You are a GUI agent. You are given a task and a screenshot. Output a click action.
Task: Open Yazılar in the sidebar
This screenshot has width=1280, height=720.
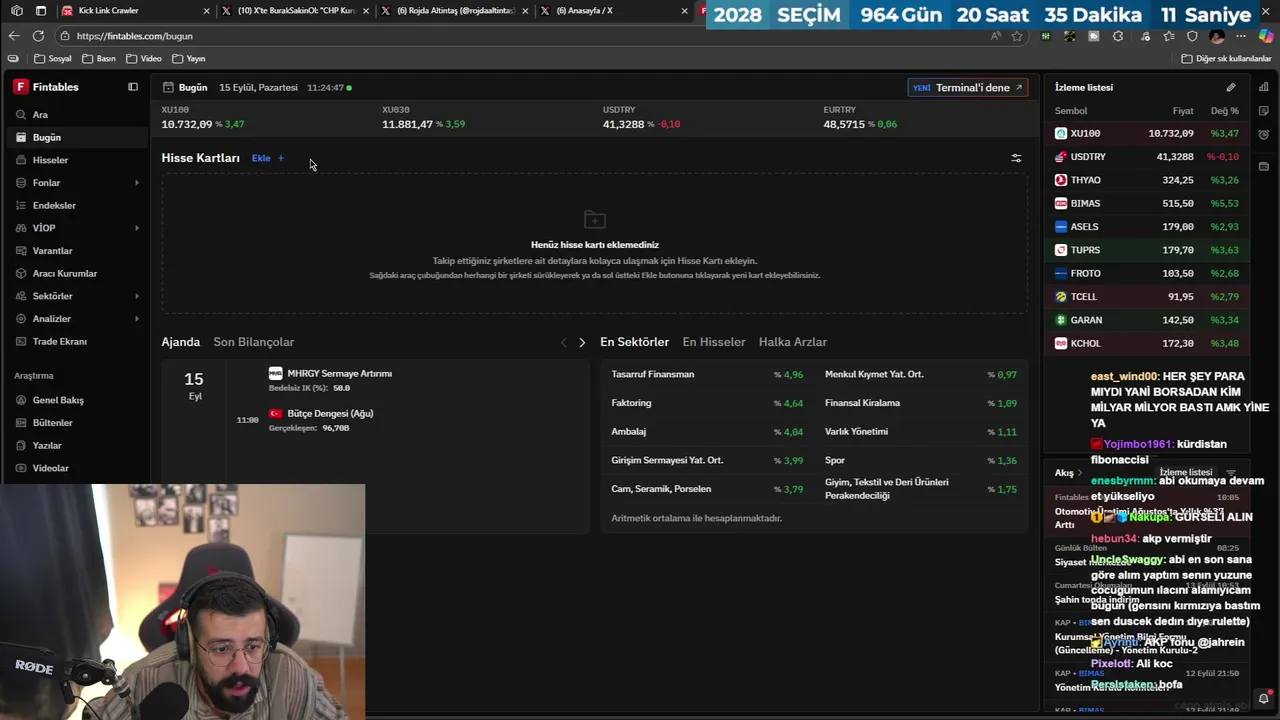[x=75, y=445]
